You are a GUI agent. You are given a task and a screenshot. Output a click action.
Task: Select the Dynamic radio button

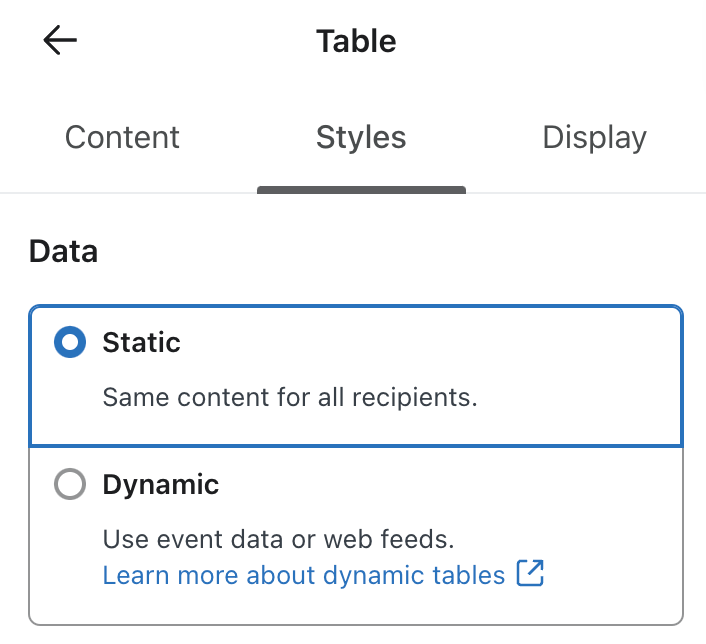click(x=69, y=485)
